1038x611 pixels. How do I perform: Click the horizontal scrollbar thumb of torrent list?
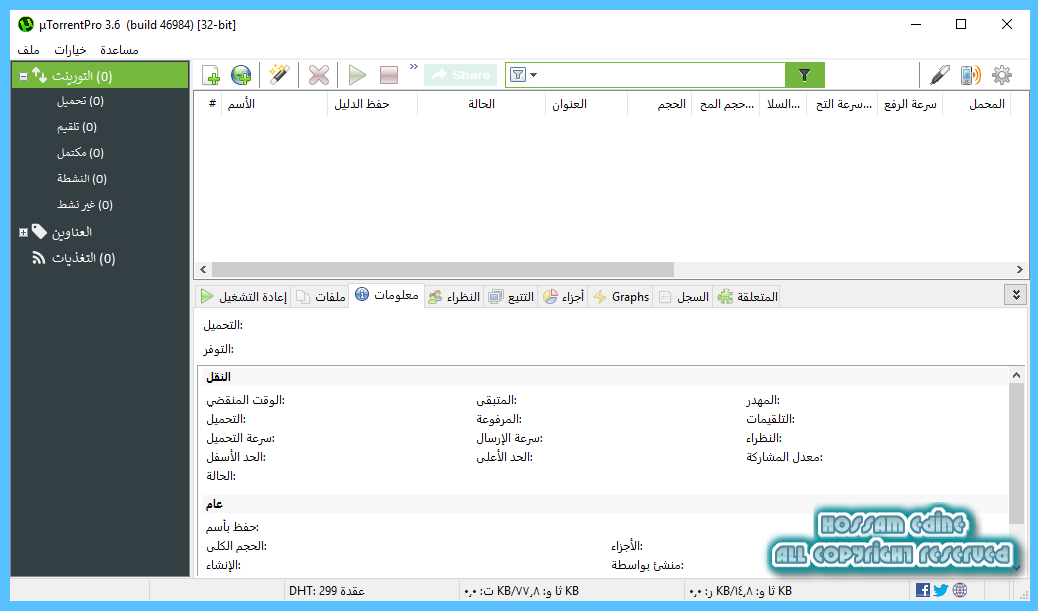443,269
